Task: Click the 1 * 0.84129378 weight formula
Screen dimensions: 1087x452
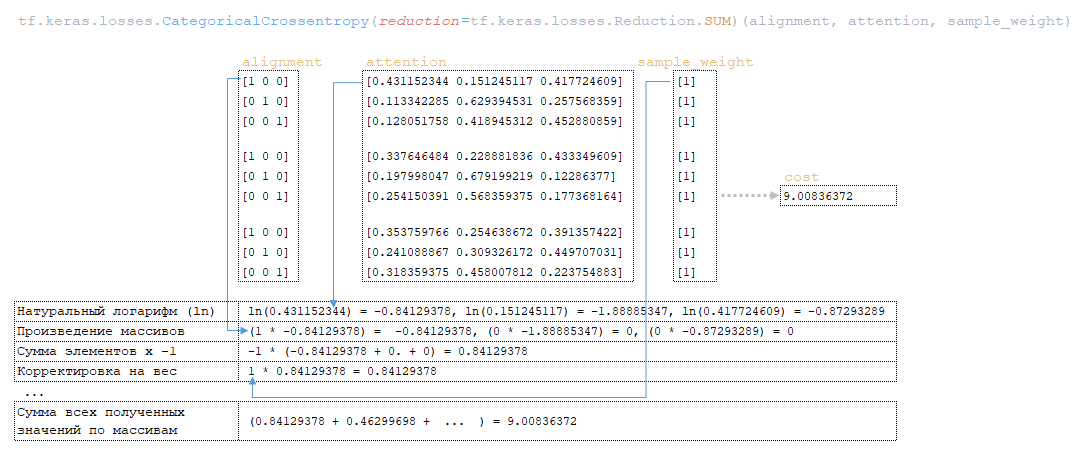Action: pos(342,372)
